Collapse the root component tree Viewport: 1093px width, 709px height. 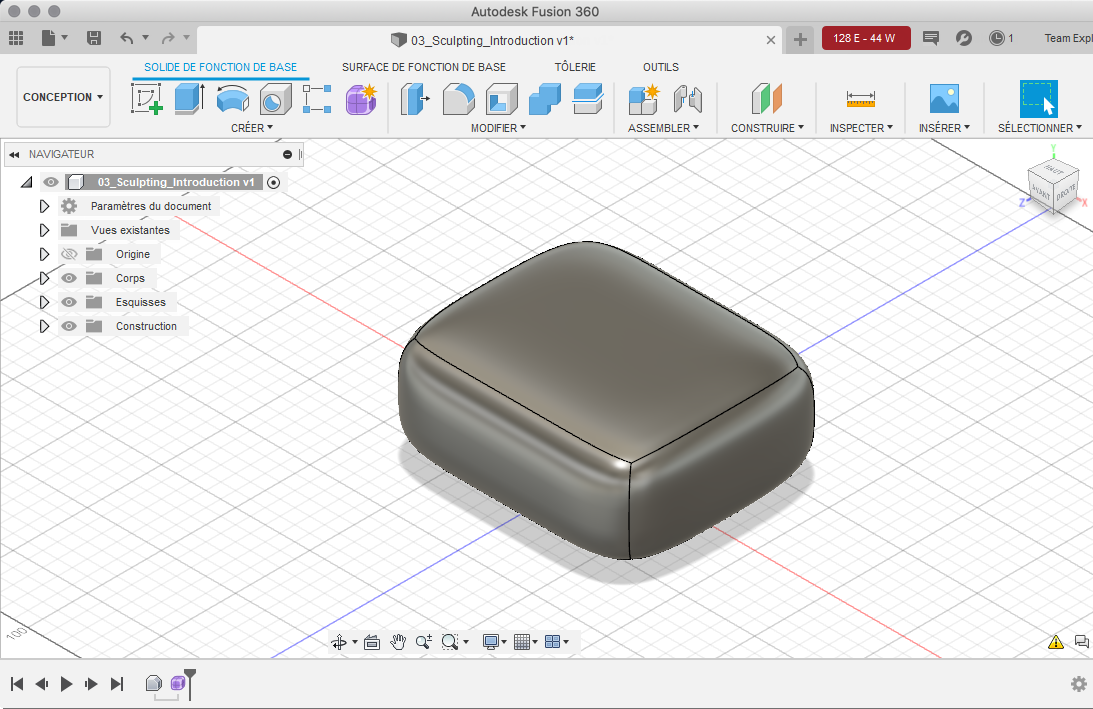click(26, 183)
